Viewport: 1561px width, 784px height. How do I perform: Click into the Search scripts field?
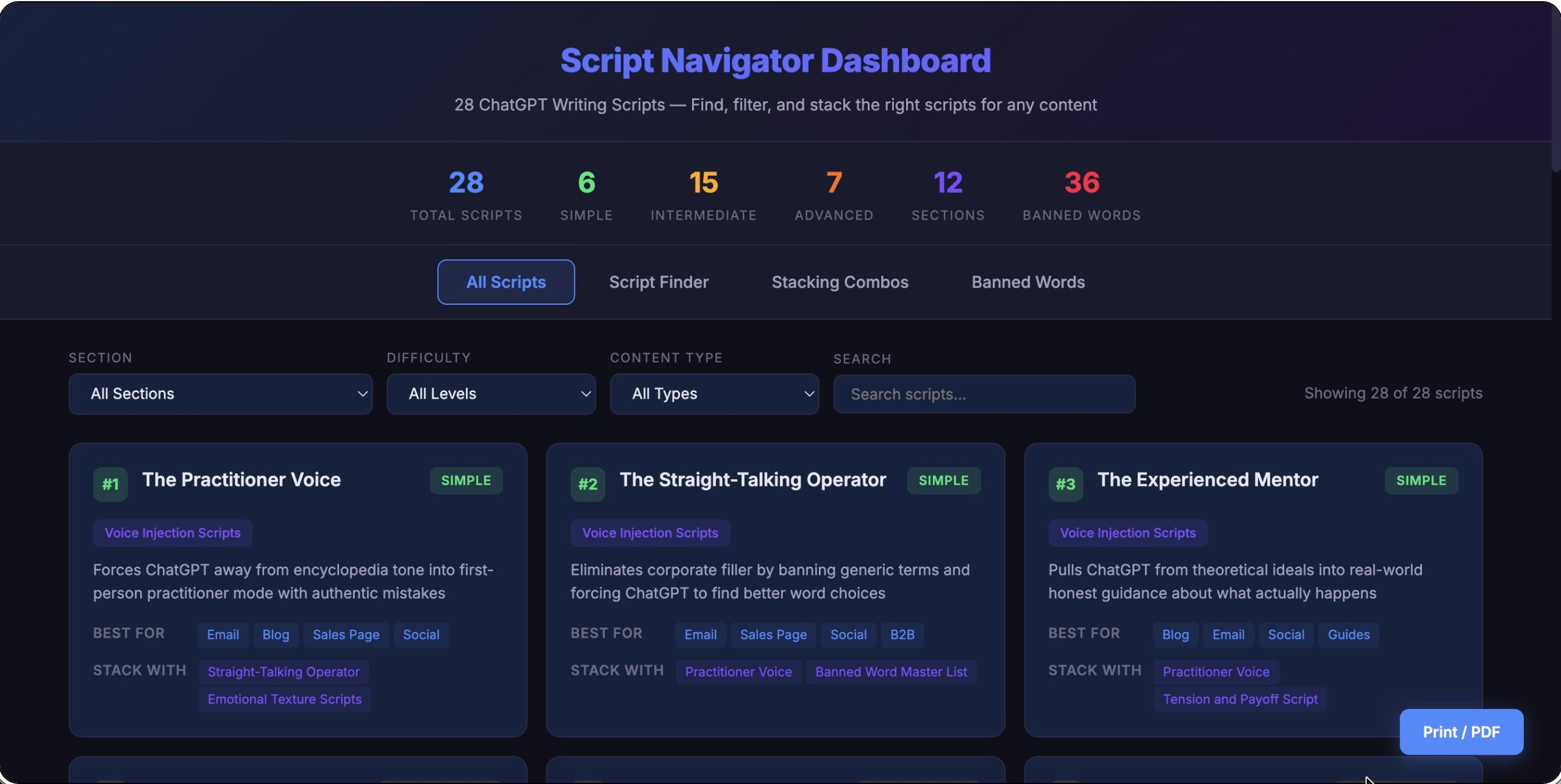984,394
